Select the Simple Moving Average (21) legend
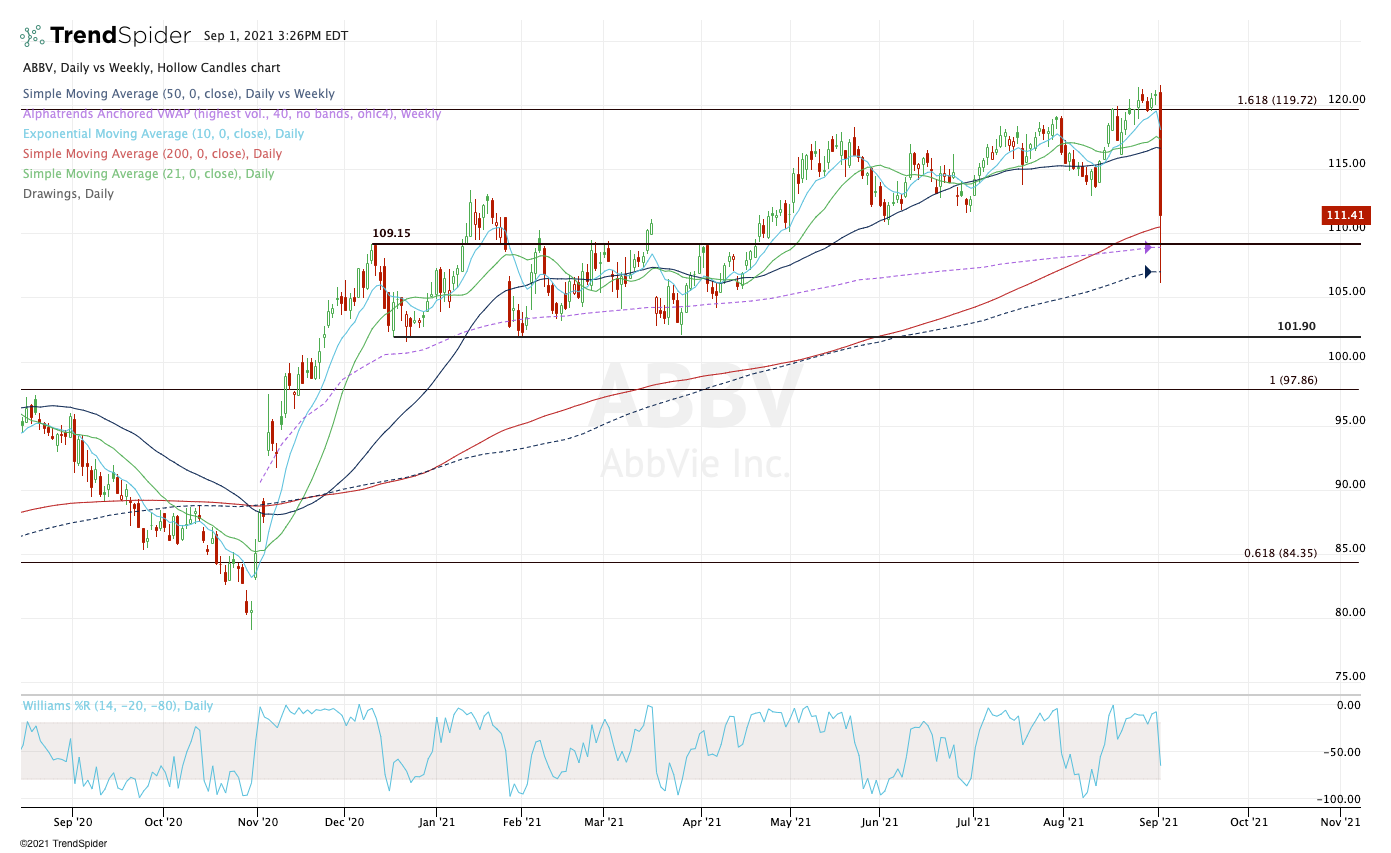Screen dimensions: 1391x853 (x=148, y=174)
